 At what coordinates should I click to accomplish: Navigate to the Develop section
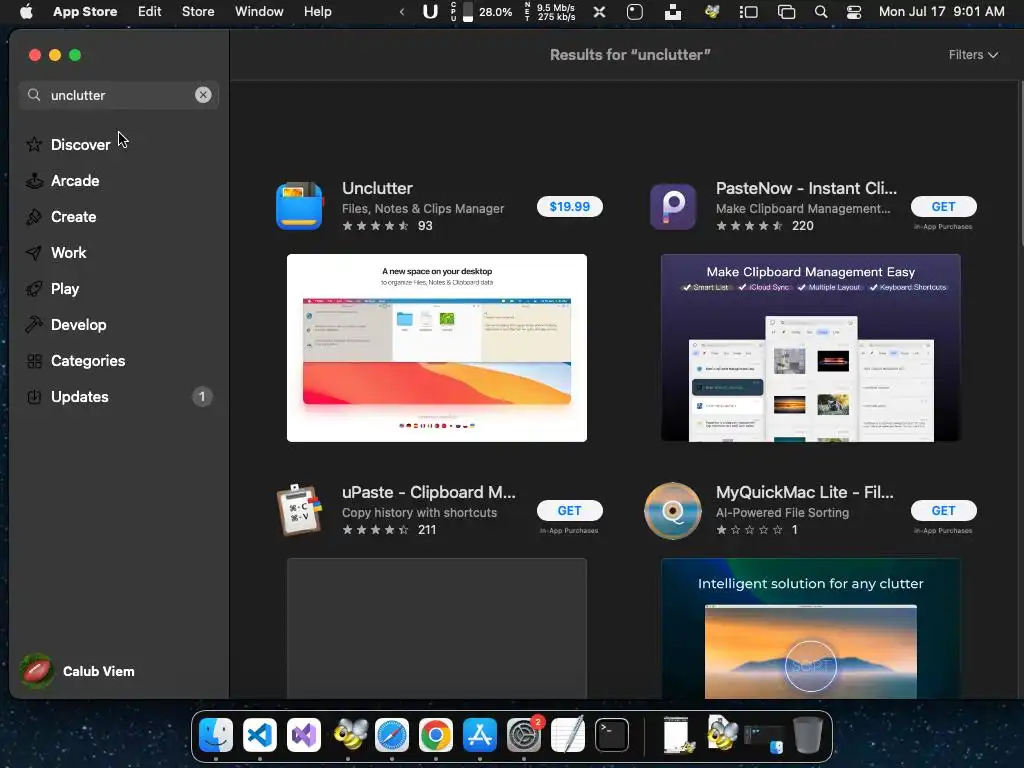[78, 325]
